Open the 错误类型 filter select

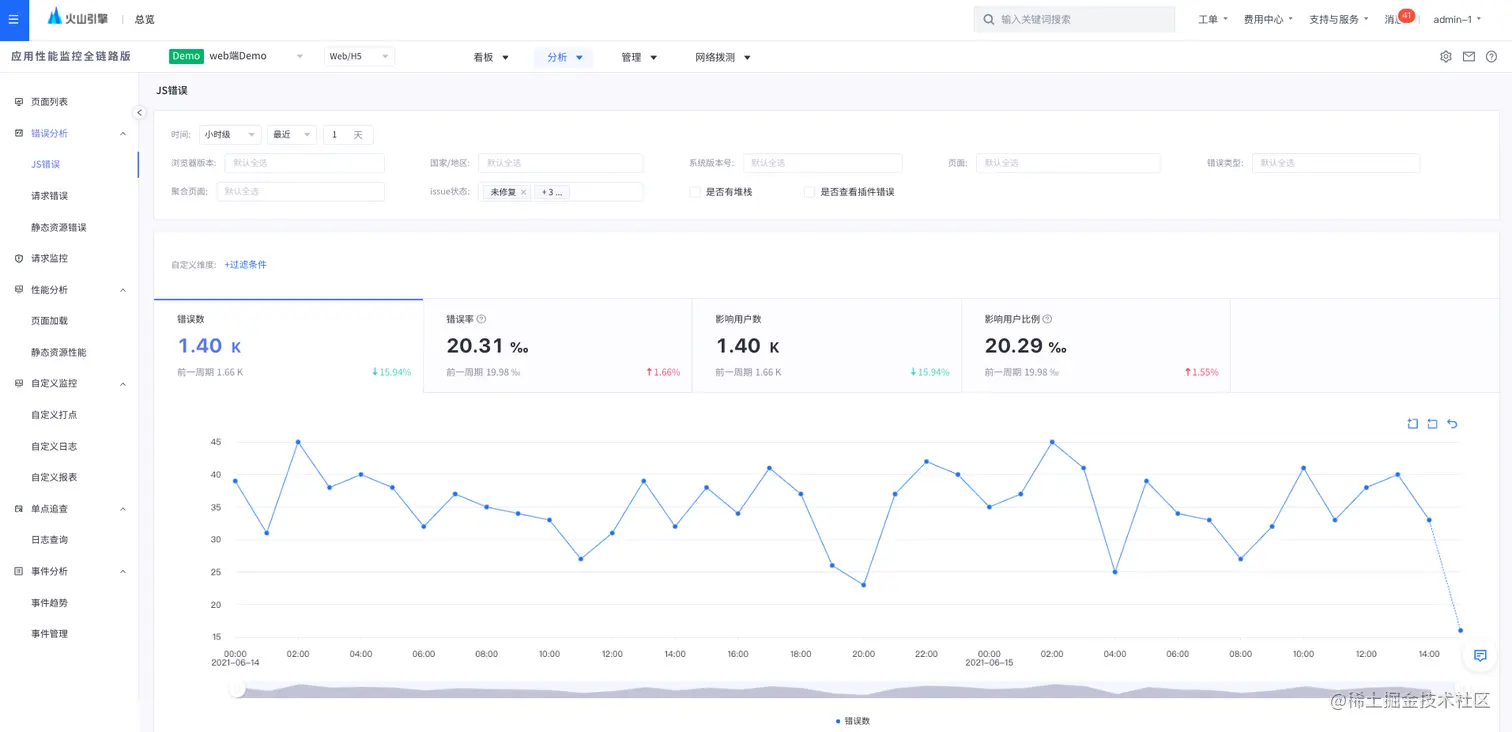pos(1336,163)
